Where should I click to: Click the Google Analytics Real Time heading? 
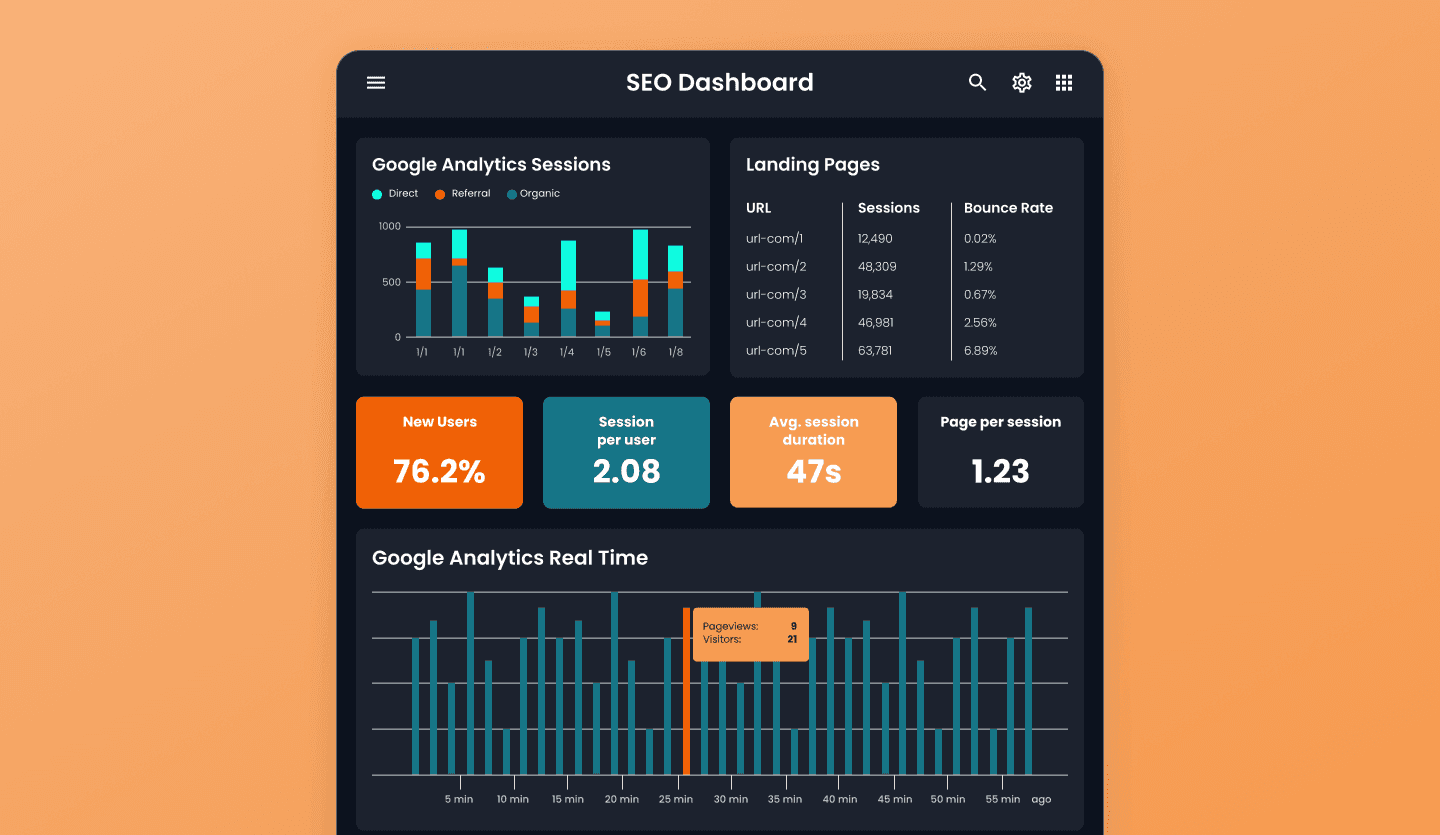pyautogui.click(x=510, y=558)
